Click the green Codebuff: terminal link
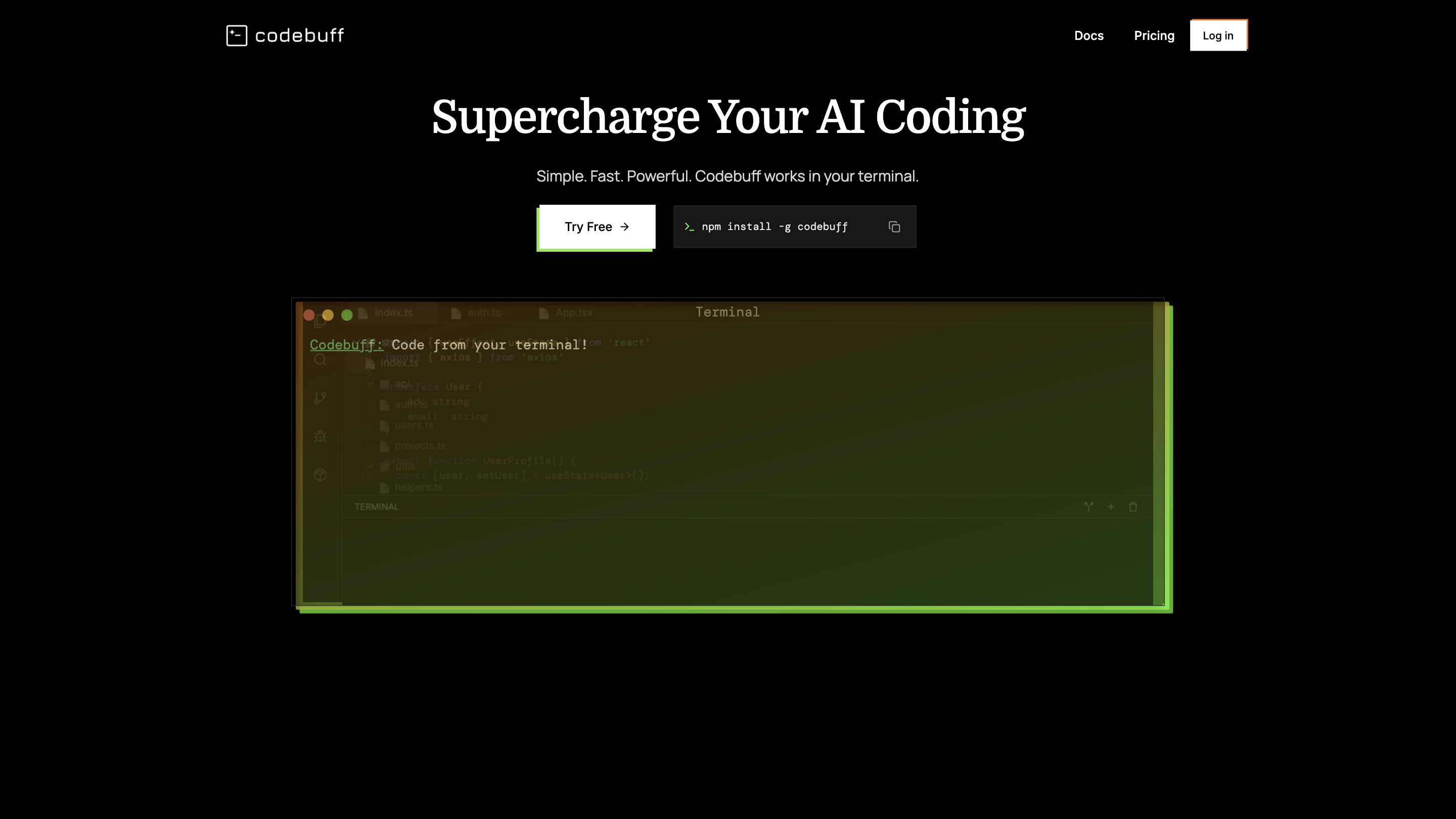The image size is (1456, 819). click(x=346, y=345)
